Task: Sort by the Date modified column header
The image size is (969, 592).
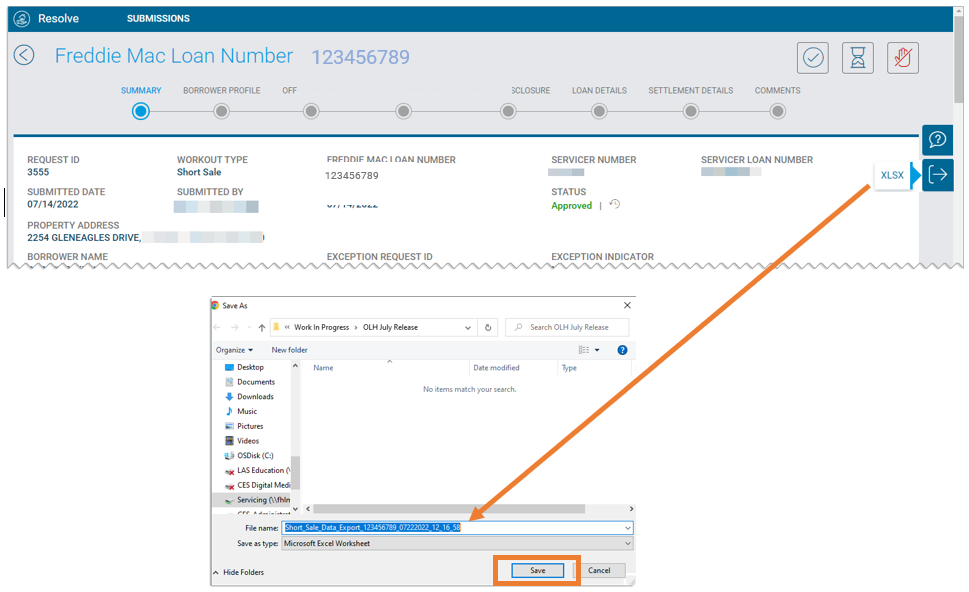Action: [x=496, y=368]
